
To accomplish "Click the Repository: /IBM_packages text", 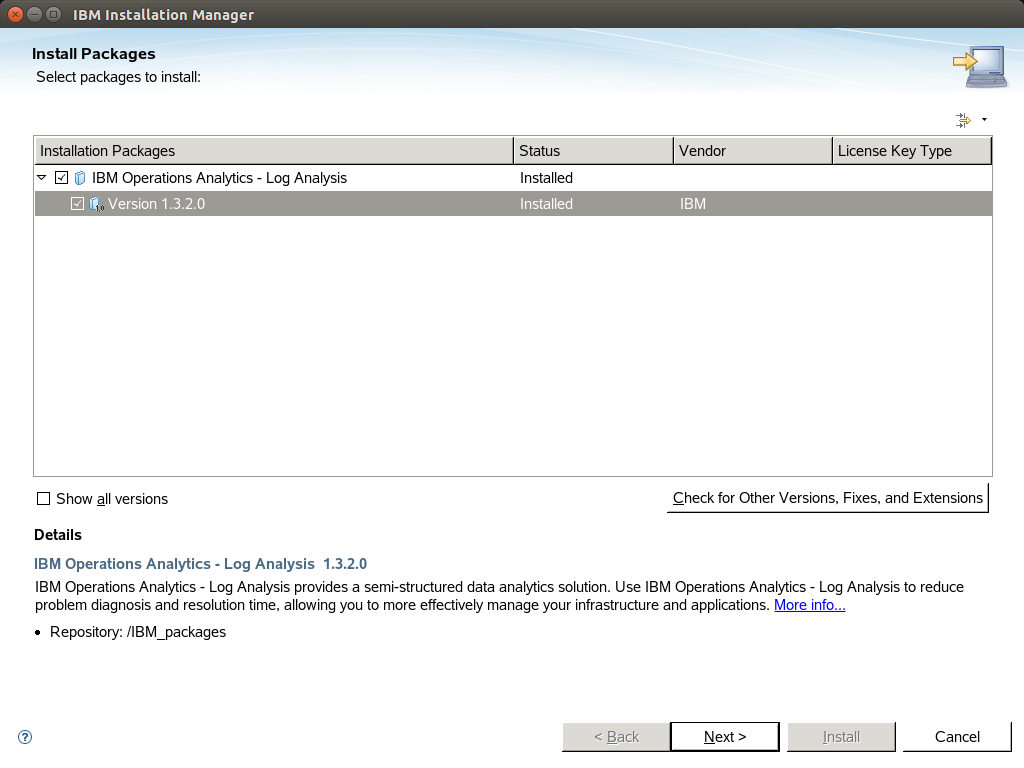I will [138, 632].
